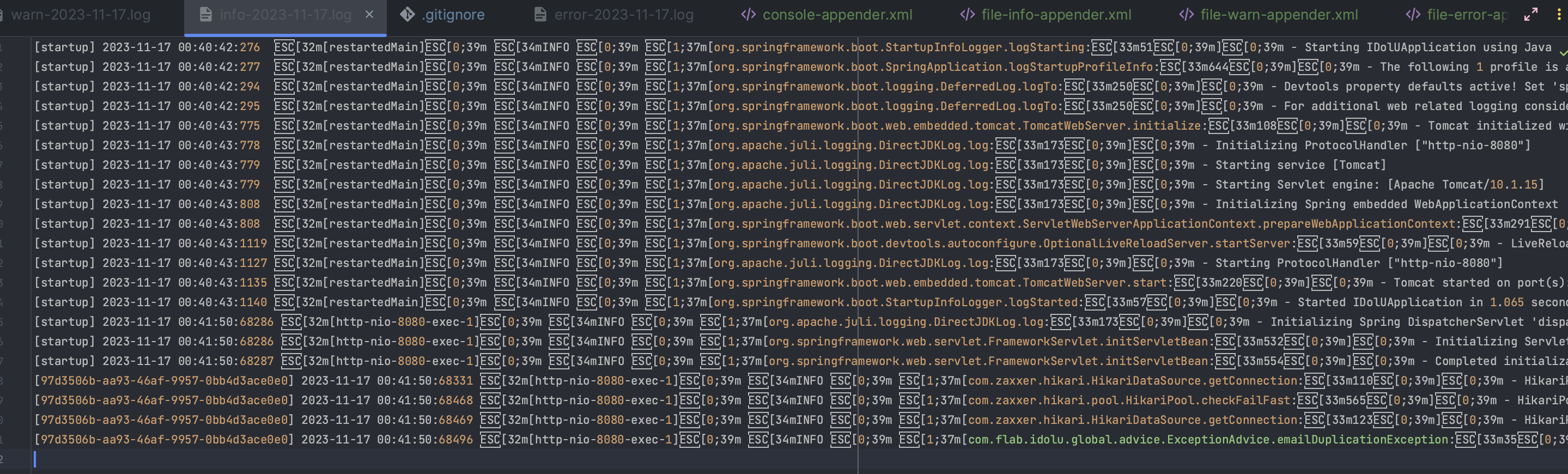
Task: Click ExceptionAdvice.emailDuplicationException class name
Action: (1307, 439)
